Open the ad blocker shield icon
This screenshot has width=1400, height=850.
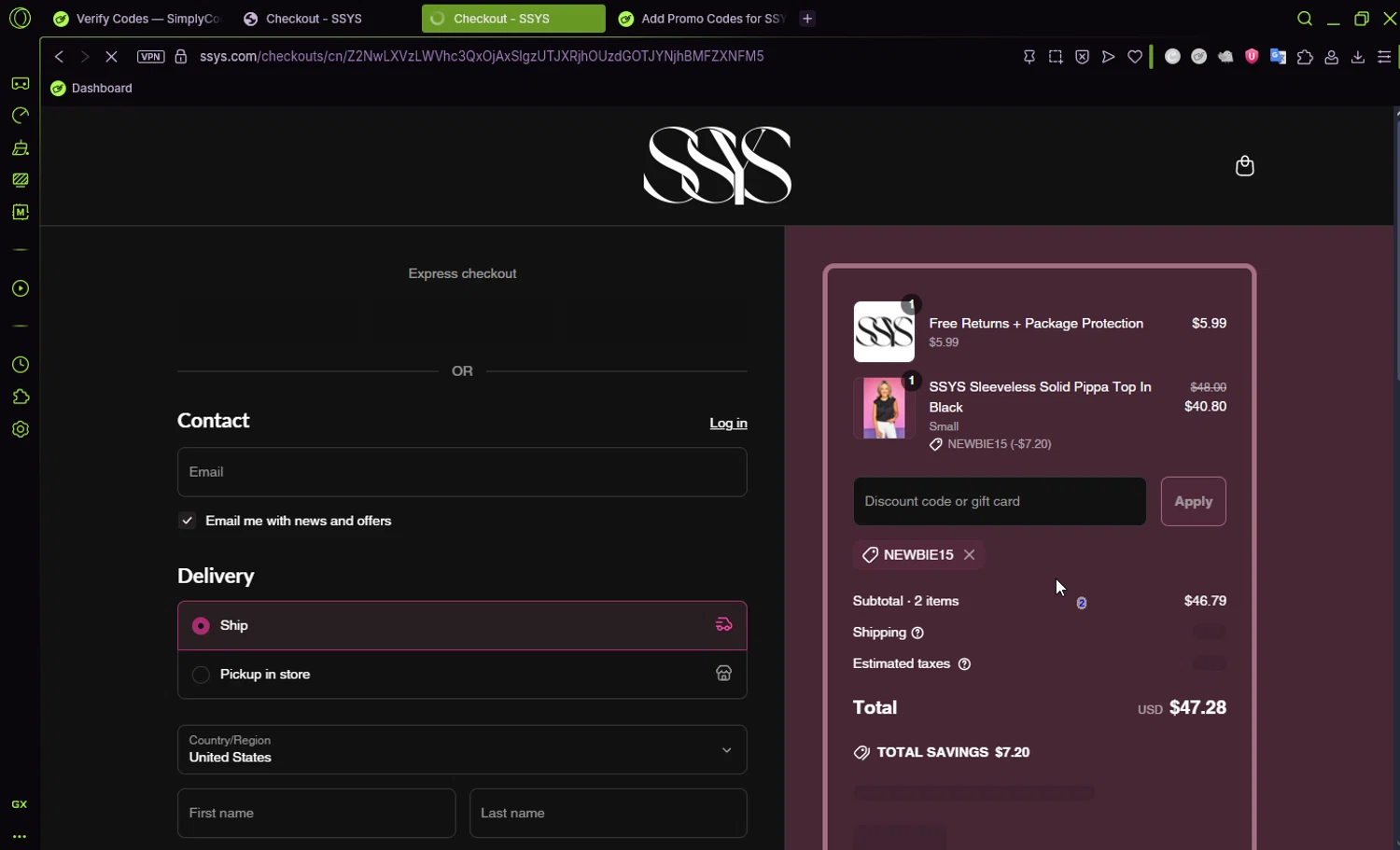tap(1082, 57)
